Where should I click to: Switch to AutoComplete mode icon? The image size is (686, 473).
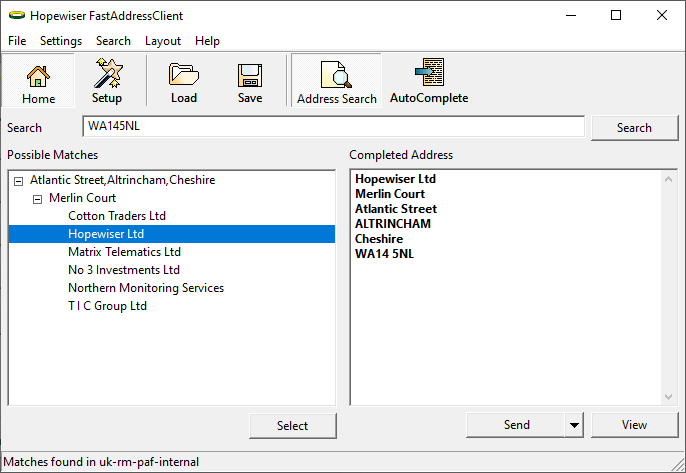pyautogui.click(x=429, y=81)
